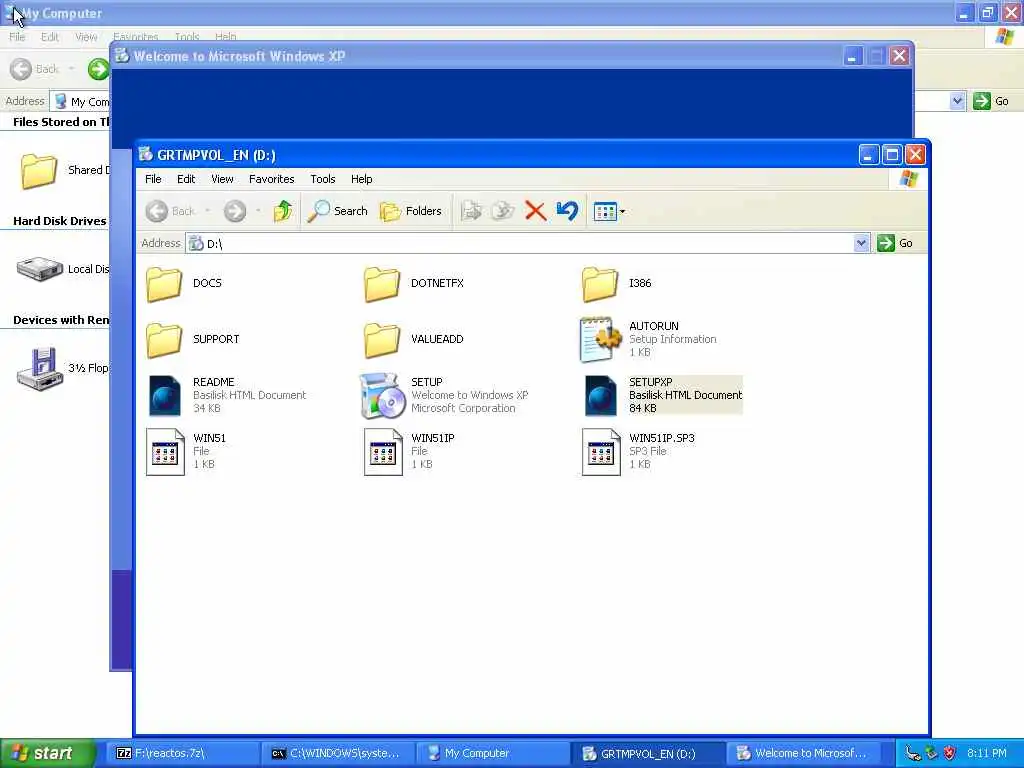Click the Forward arrow in D: window
Screen dimensions: 1024x768
tap(235, 211)
